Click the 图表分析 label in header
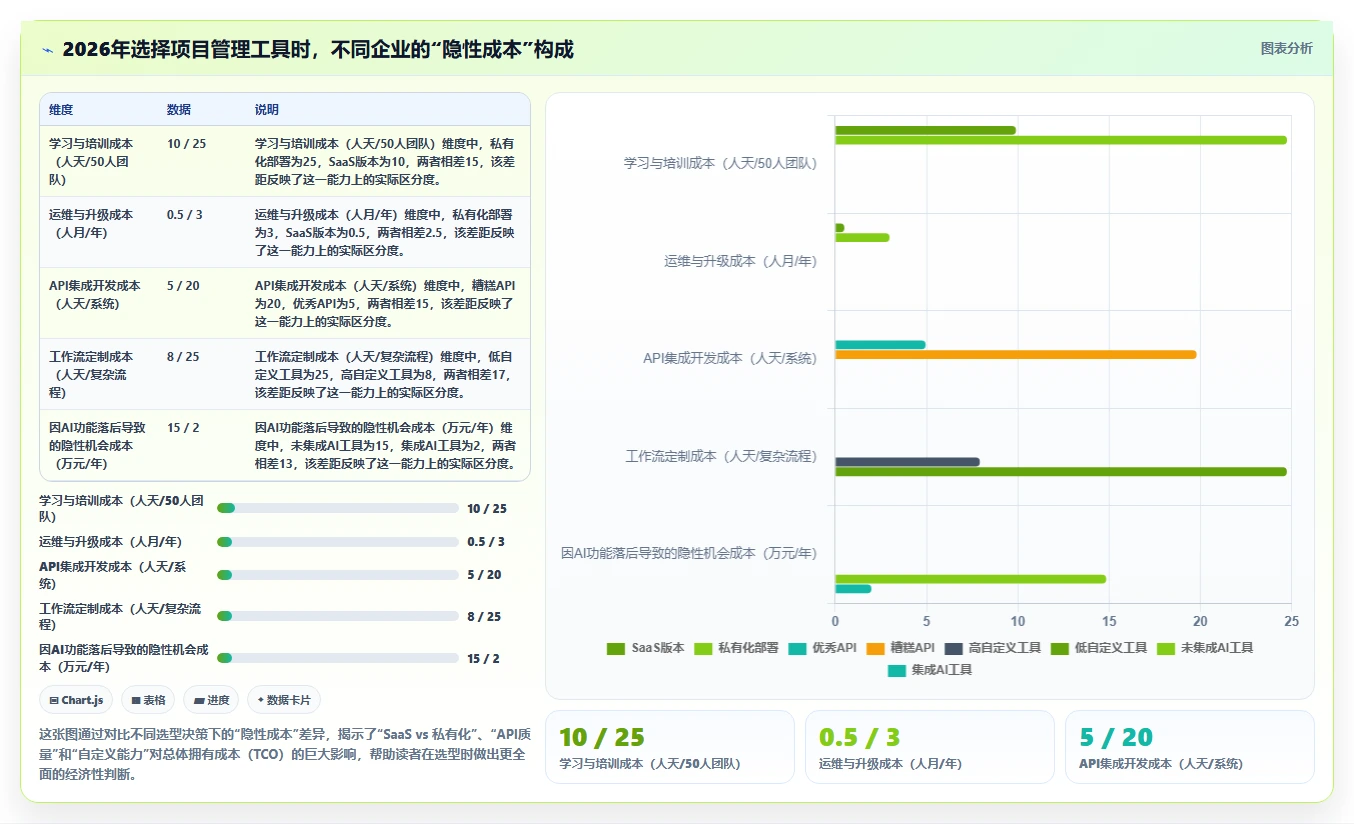 coord(1286,48)
